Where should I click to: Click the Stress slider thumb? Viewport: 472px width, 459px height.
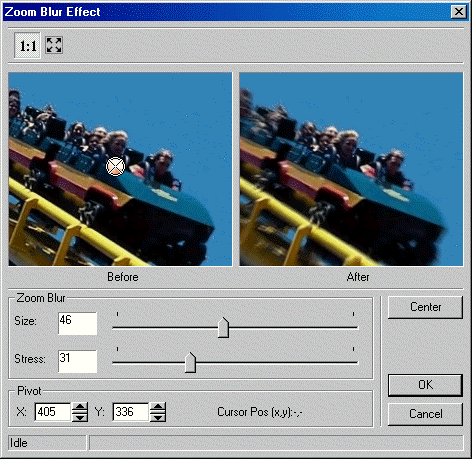coord(190,362)
